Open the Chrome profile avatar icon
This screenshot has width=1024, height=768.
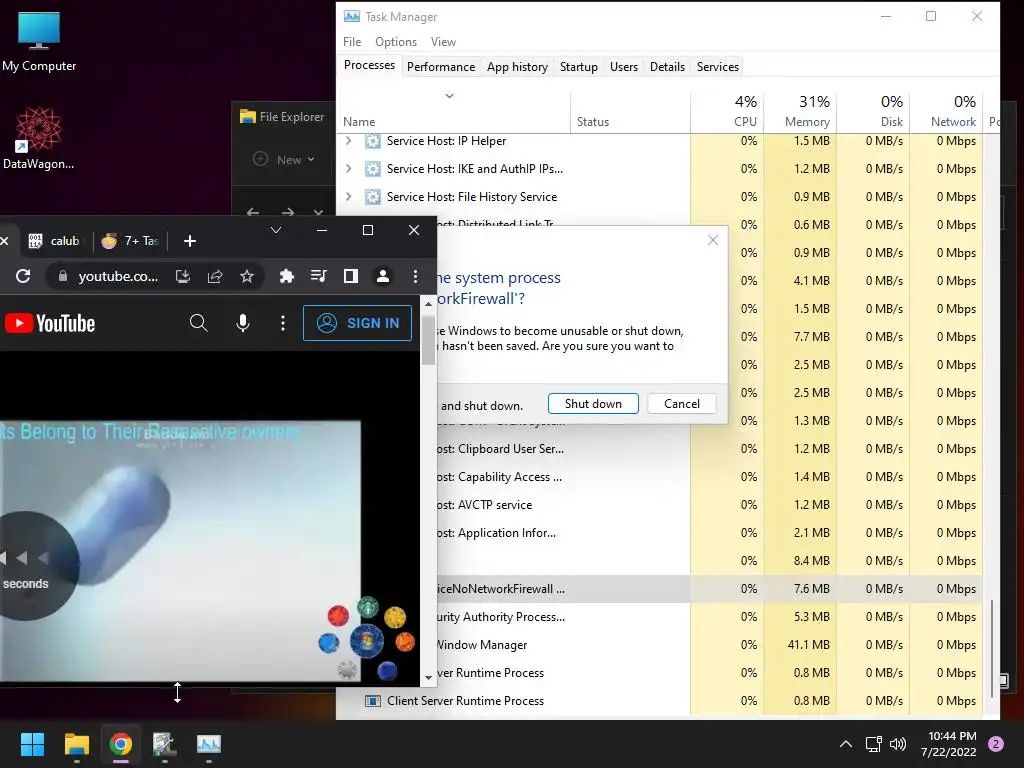pyautogui.click(x=383, y=276)
